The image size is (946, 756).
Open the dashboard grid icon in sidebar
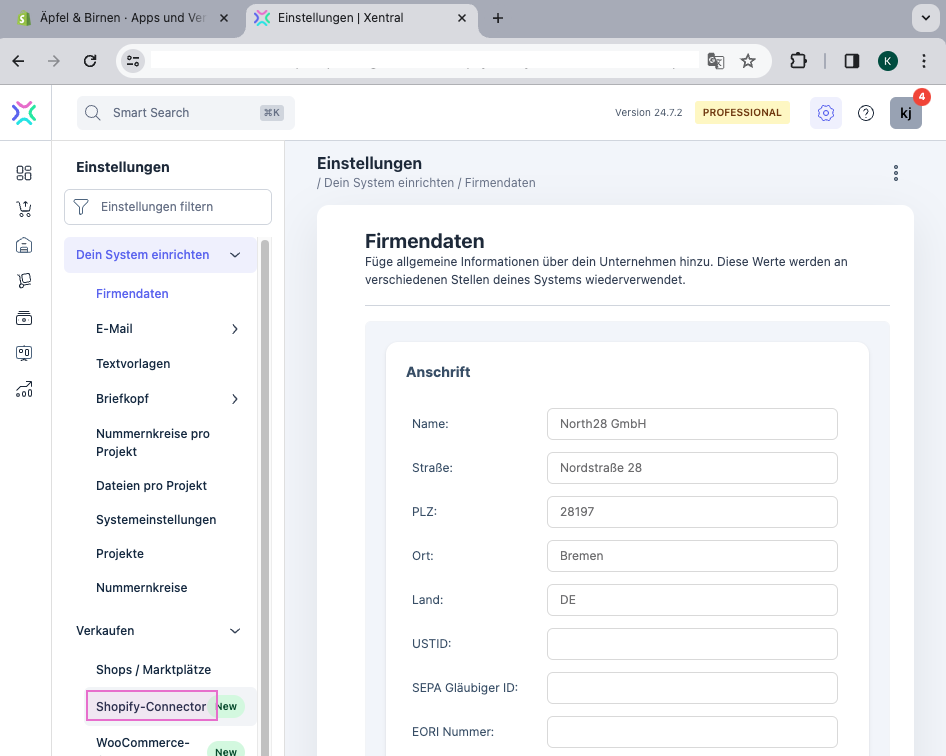(x=24, y=173)
